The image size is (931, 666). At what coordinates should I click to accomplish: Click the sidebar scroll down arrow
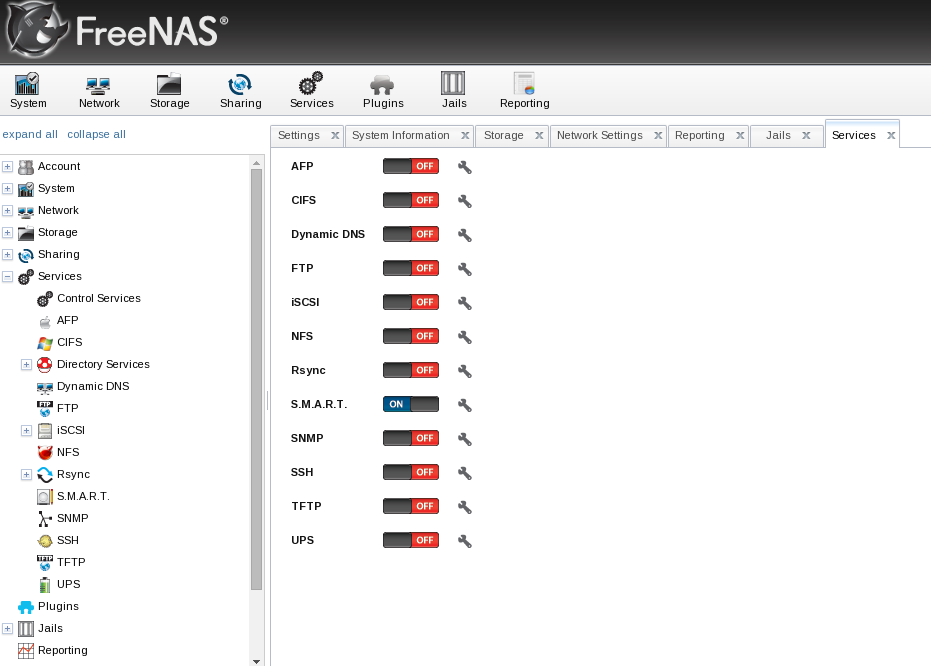pyautogui.click(x=256, y=661)
